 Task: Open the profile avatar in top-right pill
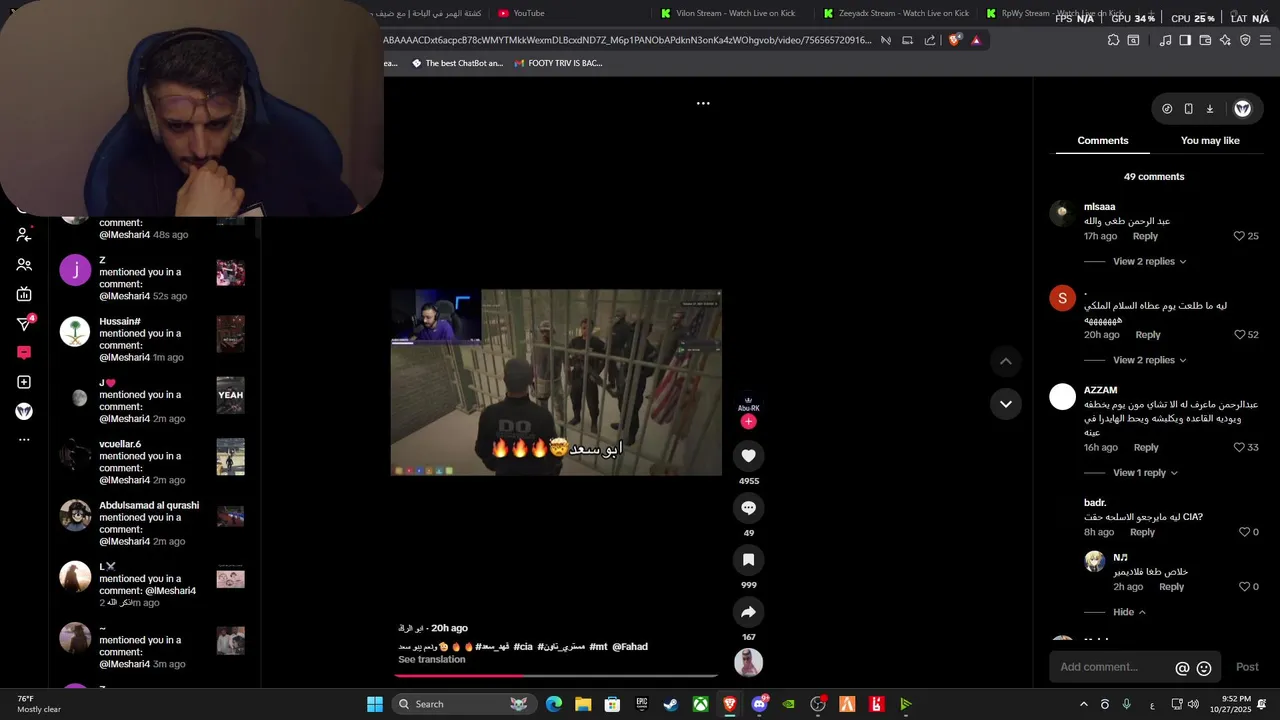pos(1242,109)
